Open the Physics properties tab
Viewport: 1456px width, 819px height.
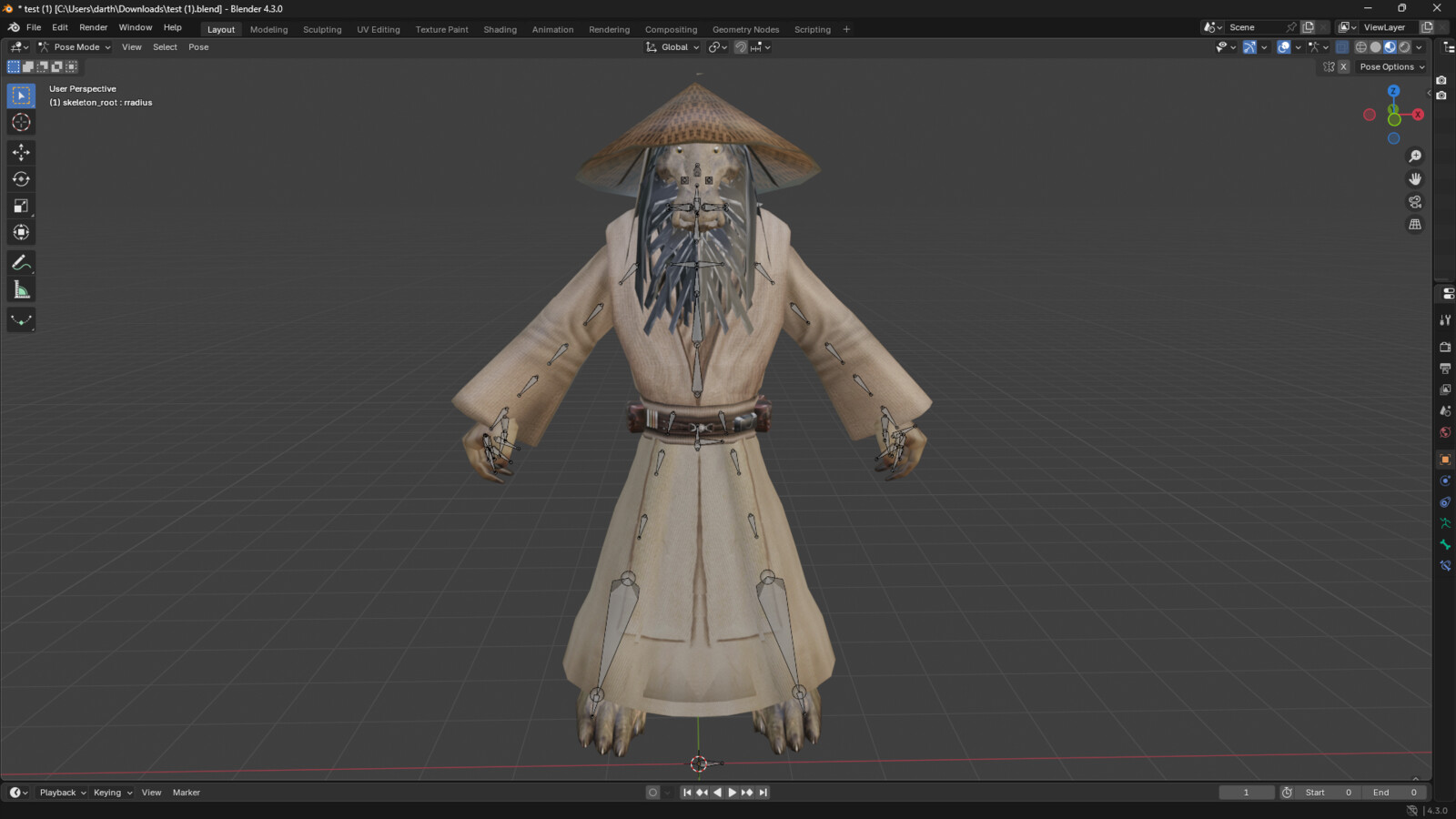(x=1445, y=480)
